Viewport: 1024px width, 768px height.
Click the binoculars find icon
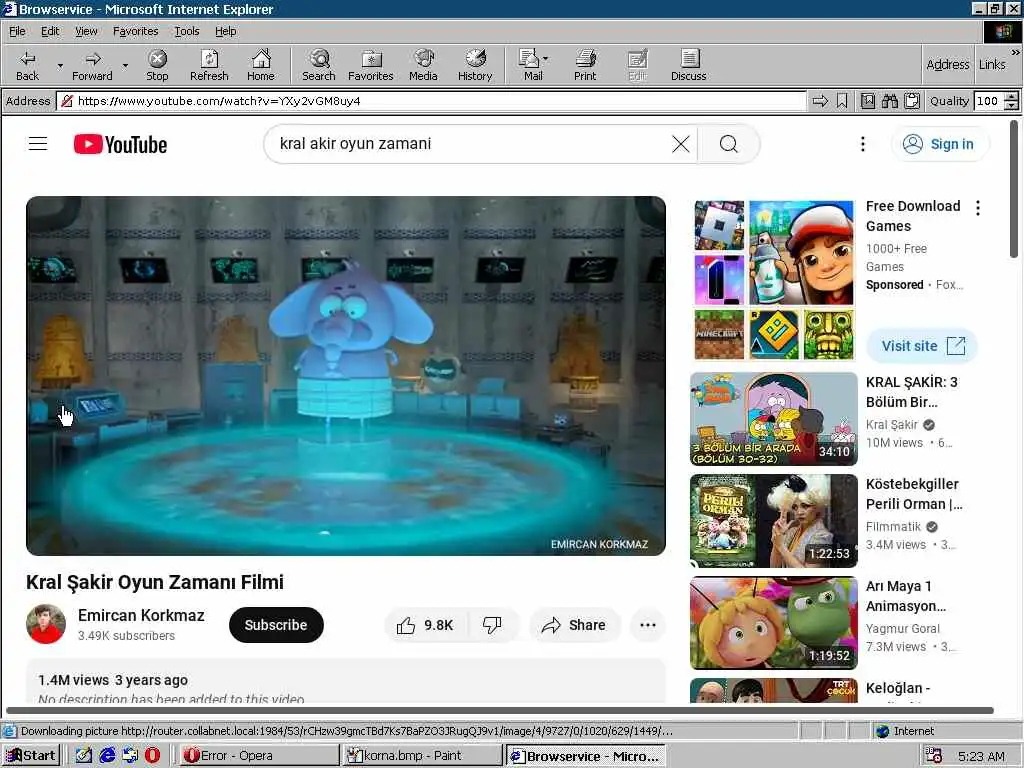(x=889, y=101)
